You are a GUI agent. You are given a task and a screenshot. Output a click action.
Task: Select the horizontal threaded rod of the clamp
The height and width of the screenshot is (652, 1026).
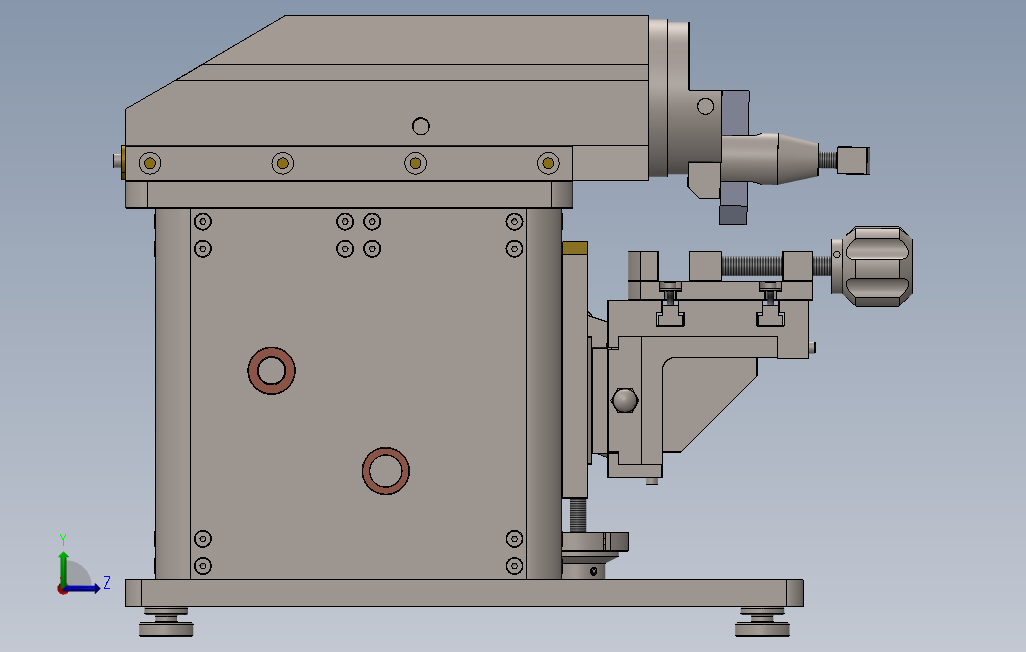(752, 266)
